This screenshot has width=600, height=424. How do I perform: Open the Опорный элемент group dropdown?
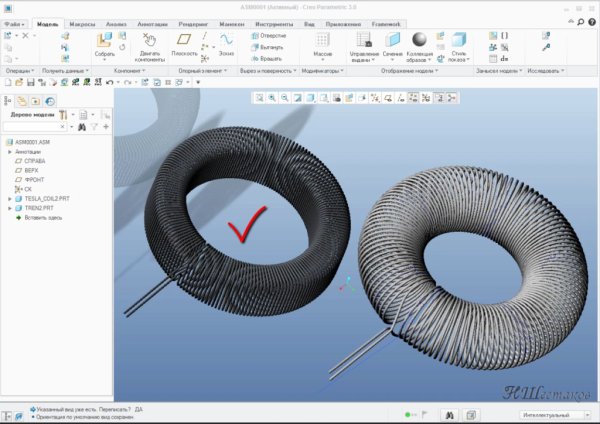click(x=203, y=71)
